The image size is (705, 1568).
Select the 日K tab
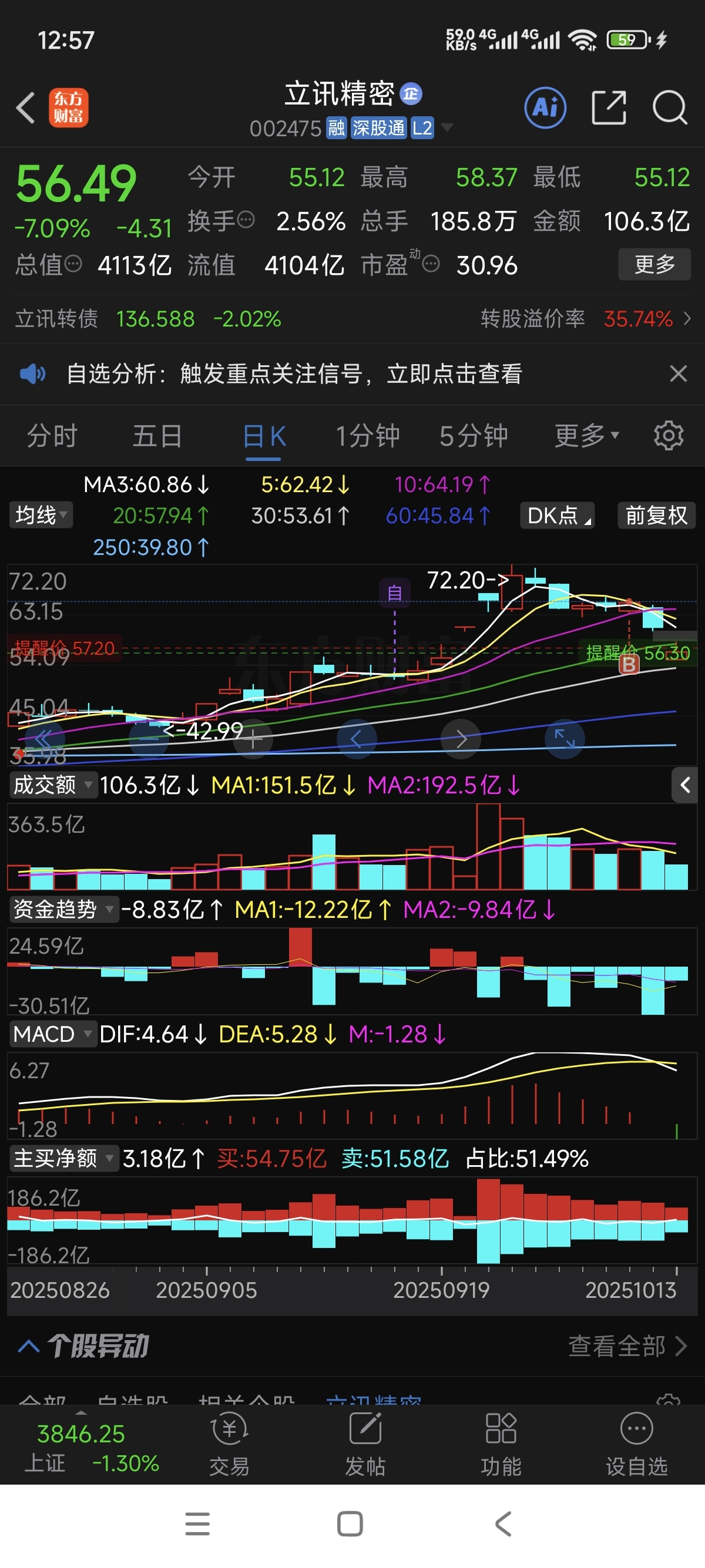tap(264, 436)
